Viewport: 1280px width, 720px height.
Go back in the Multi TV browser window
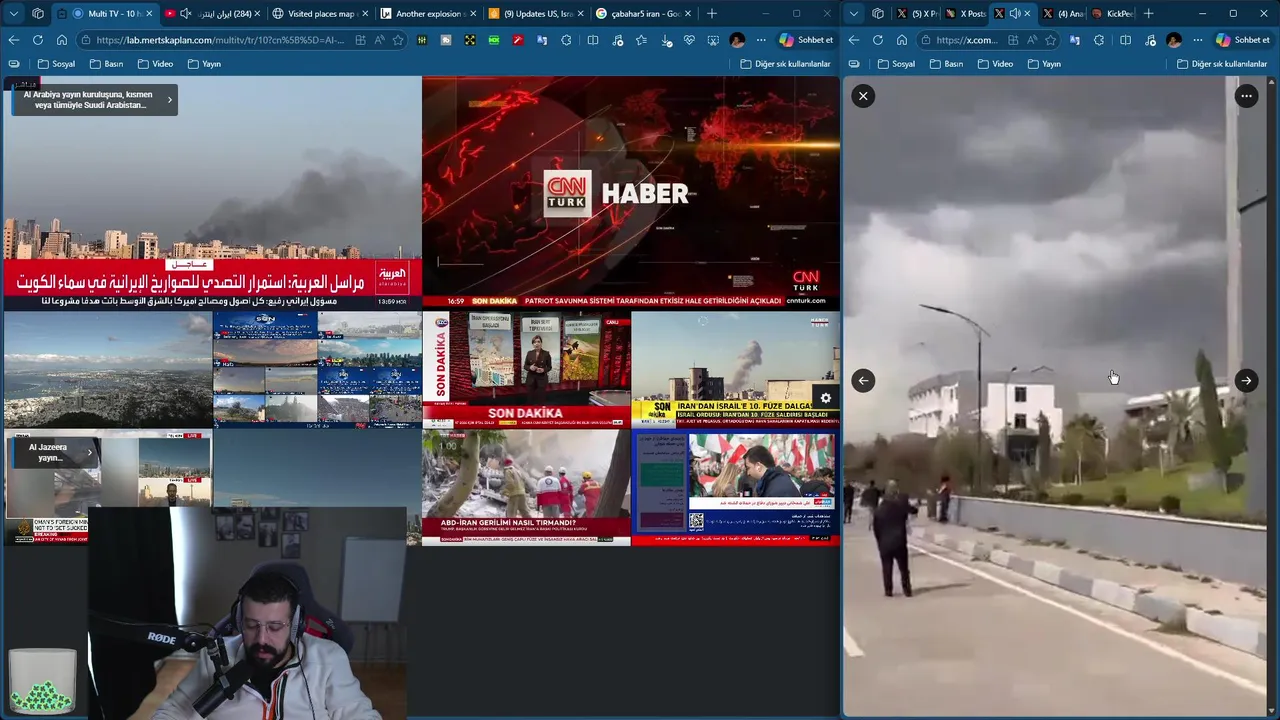point(13,40)
